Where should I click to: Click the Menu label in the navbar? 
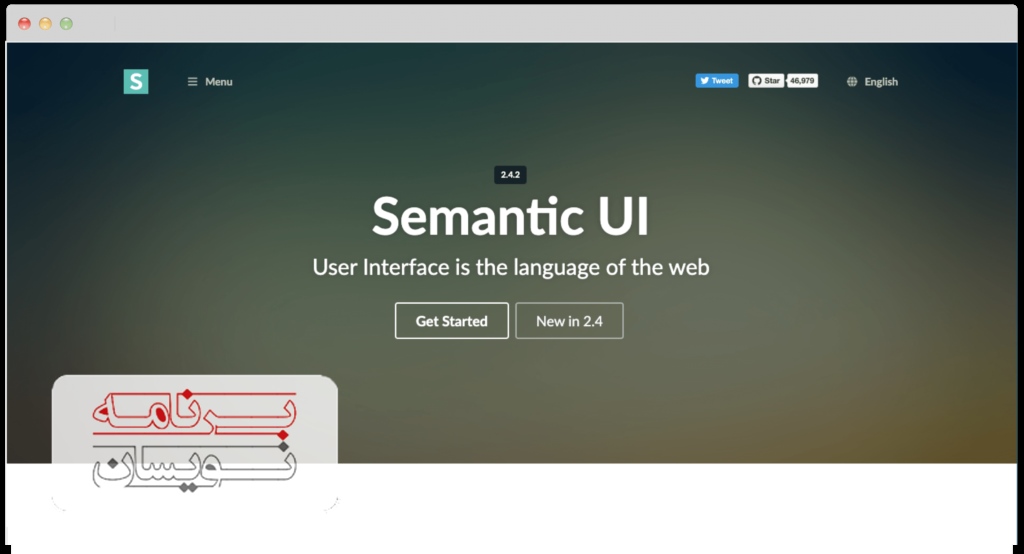[x=219, y=82]
